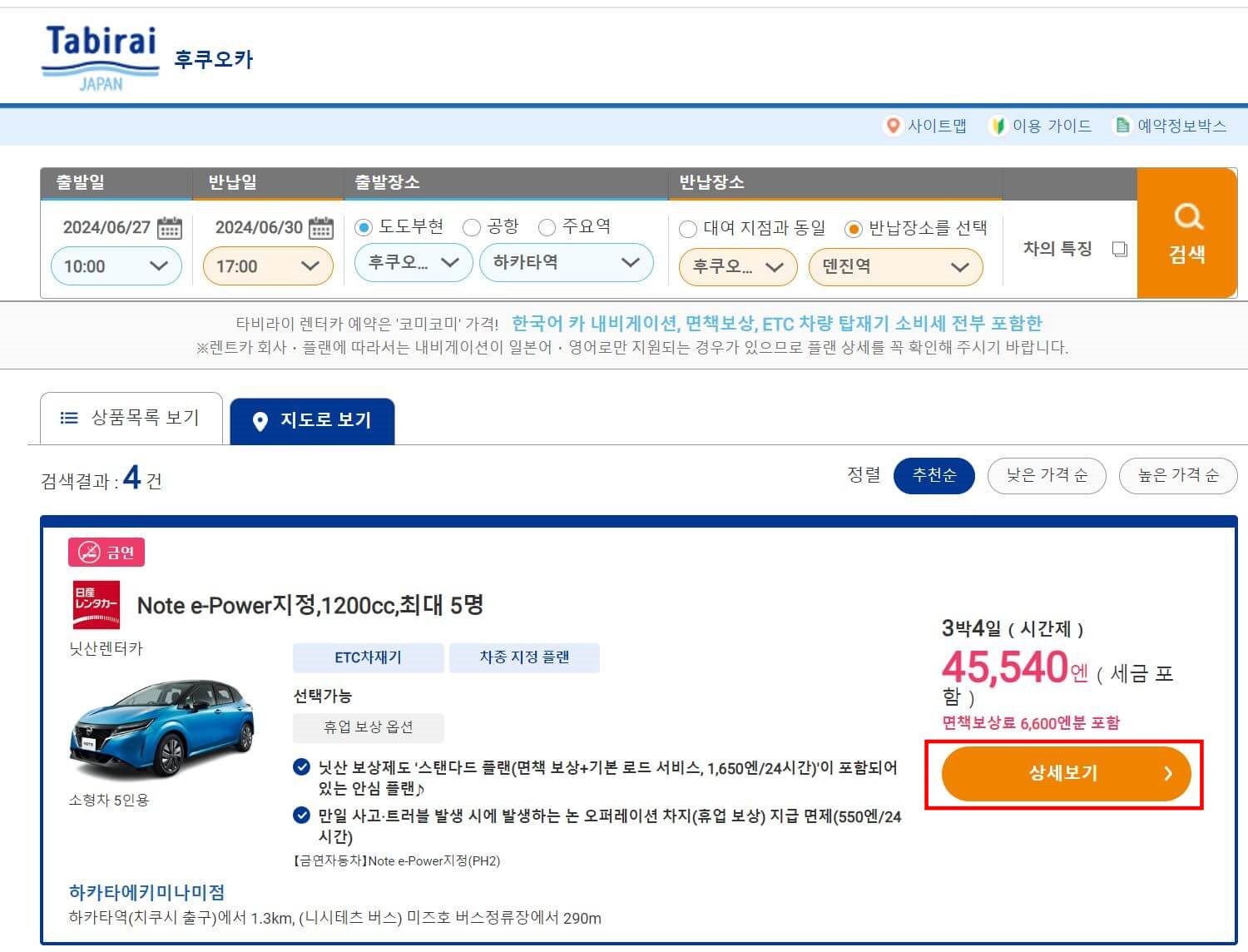The image size is (1248, 952).
Task: Click the blue Nissan Note car image
Action: tap(162, 729)
